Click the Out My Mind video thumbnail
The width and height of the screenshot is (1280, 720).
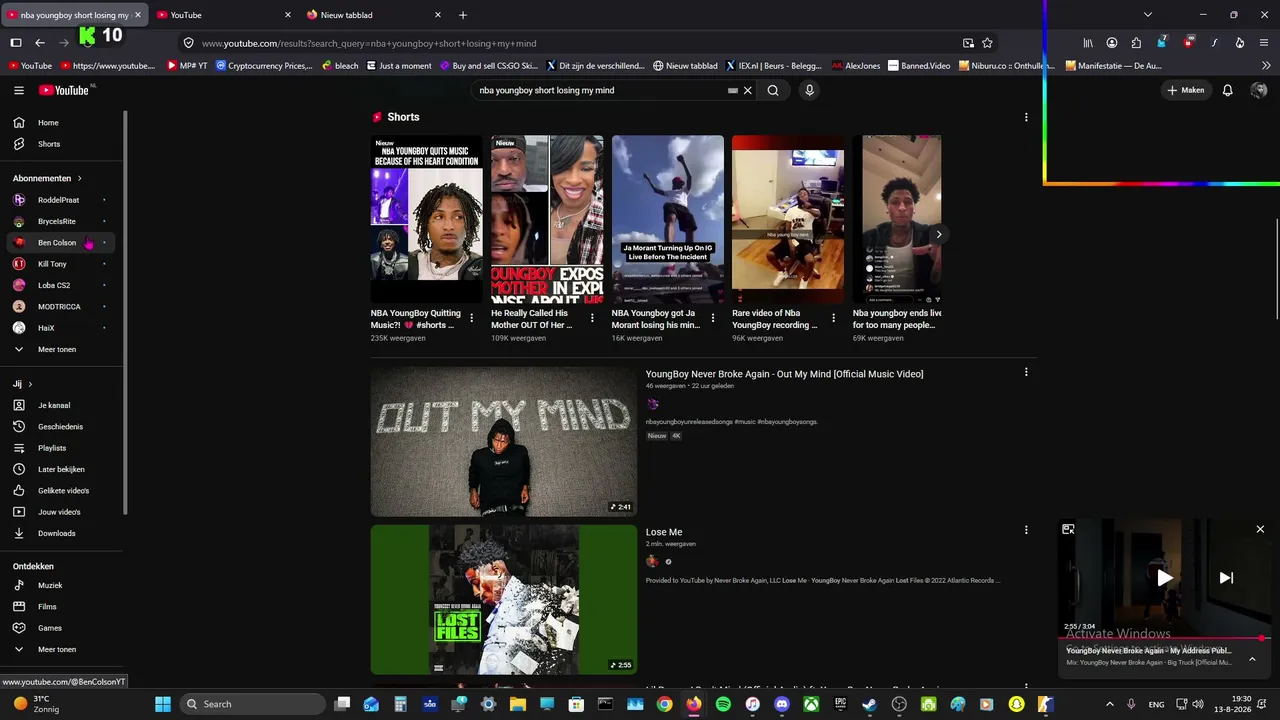(504, 442)
